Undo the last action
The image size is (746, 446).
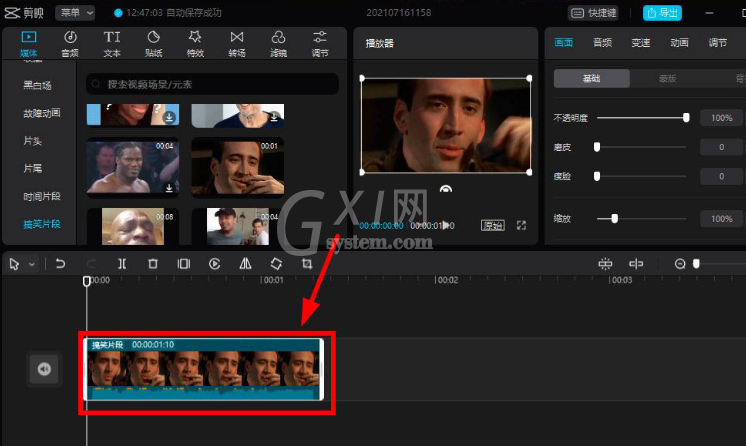[x=60, y=264]
